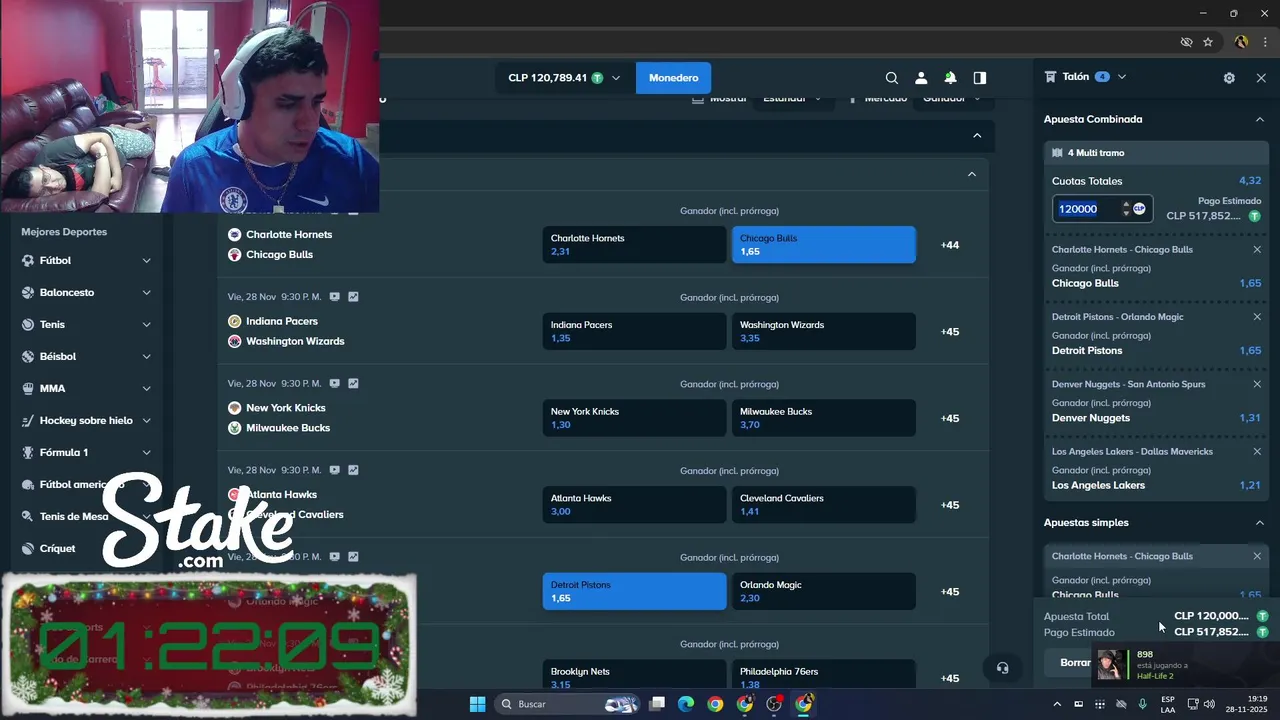Open stats icon for Knicks vs Bucks
The image size is (1280, 720).
tap(353, 383)
